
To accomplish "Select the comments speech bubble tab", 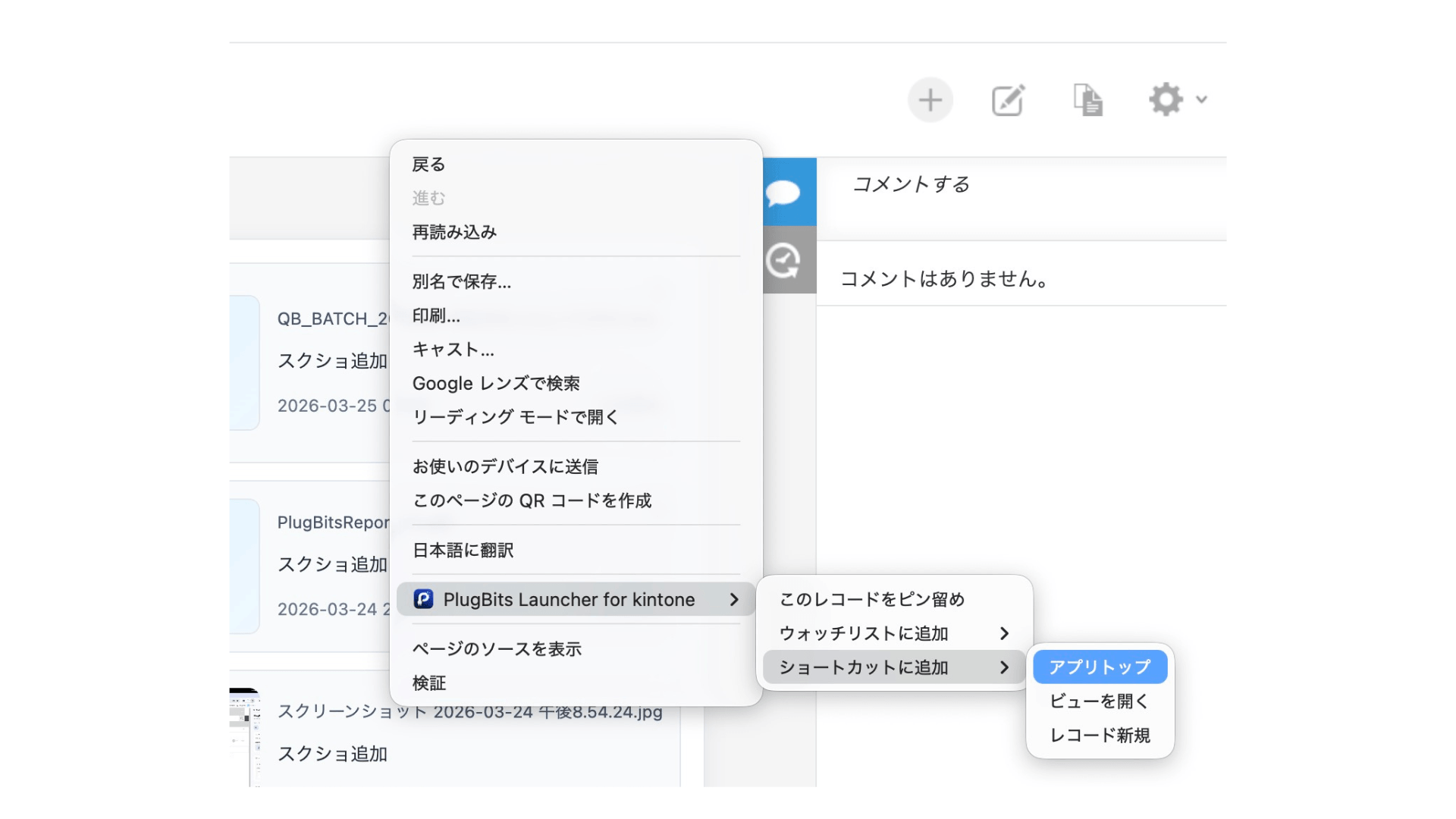I will click(789, 192).
